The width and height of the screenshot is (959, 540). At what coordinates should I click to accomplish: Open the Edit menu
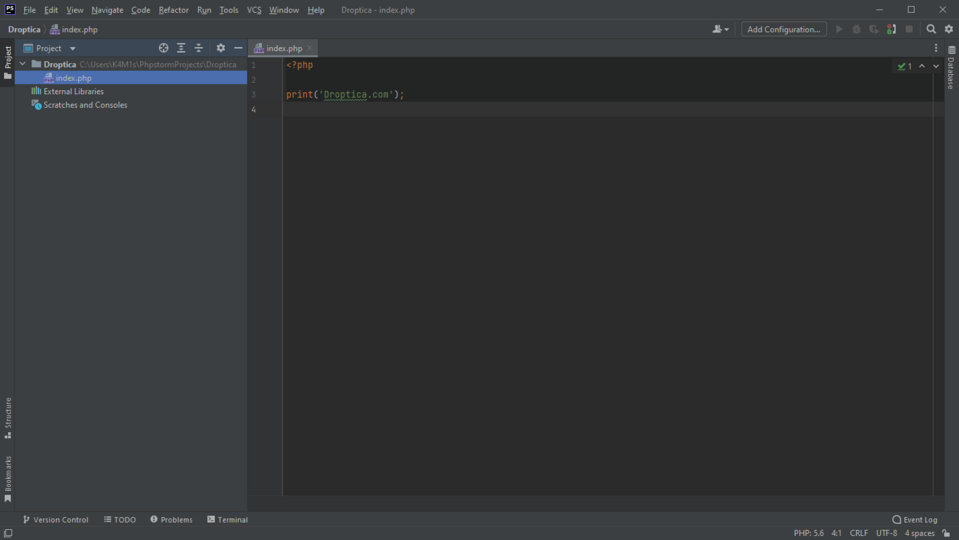(51, 10)
